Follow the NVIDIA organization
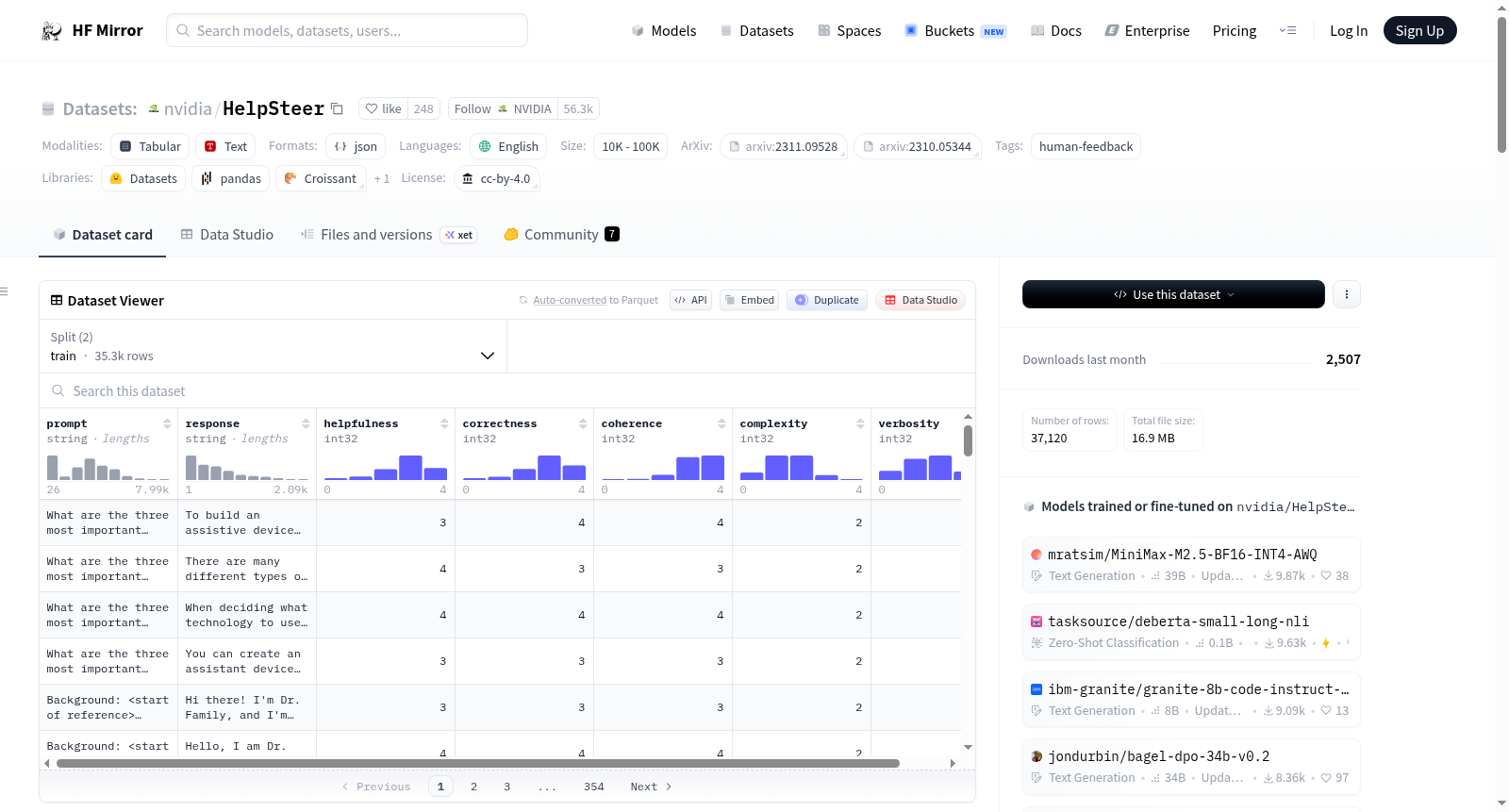Image resolution: width=1509 pixels, height=812 pixels. [503, 108]
